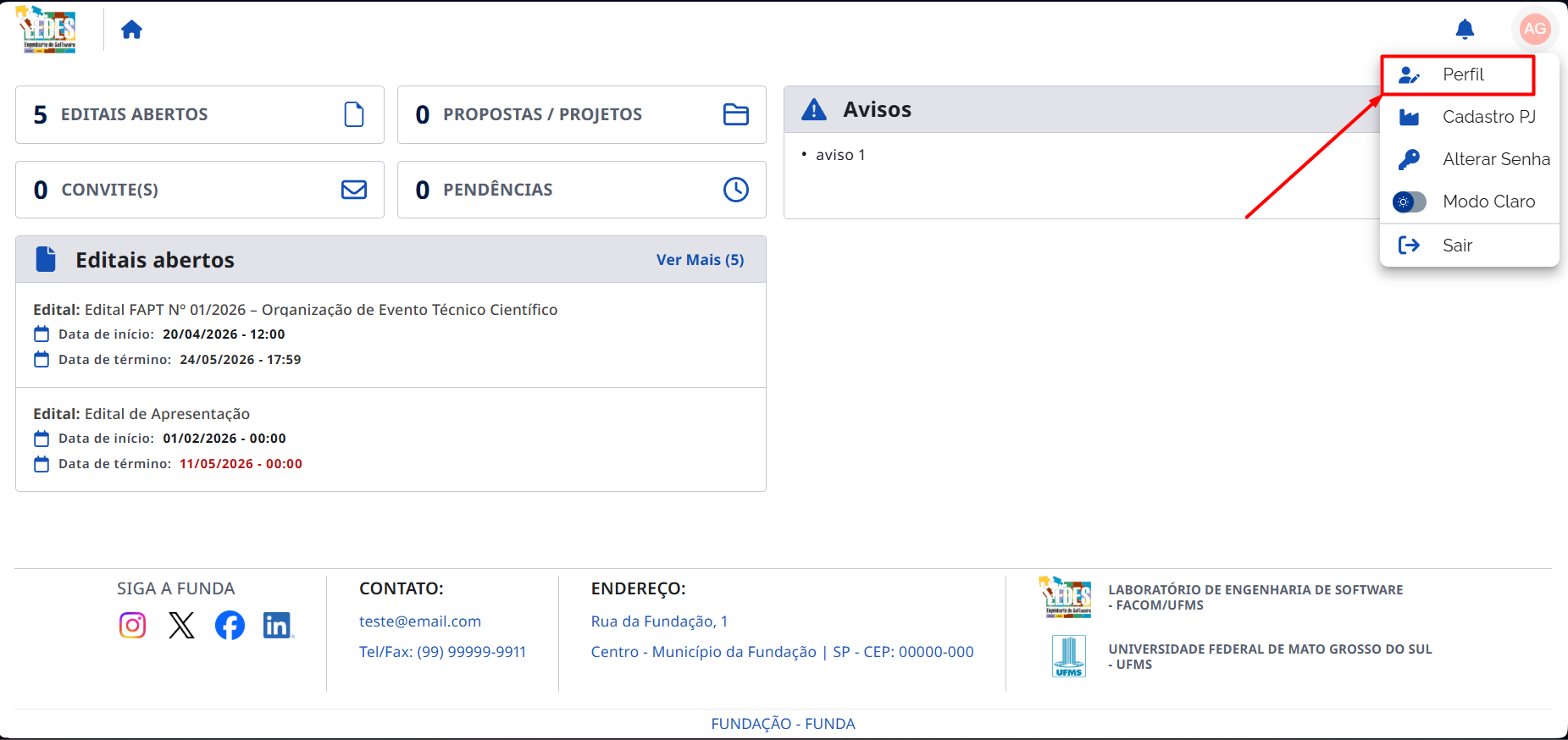The width and height of the screenshot is (1568, 740).
Task: Click the clock icon in Pendências card
Action: tap(736, 190)
